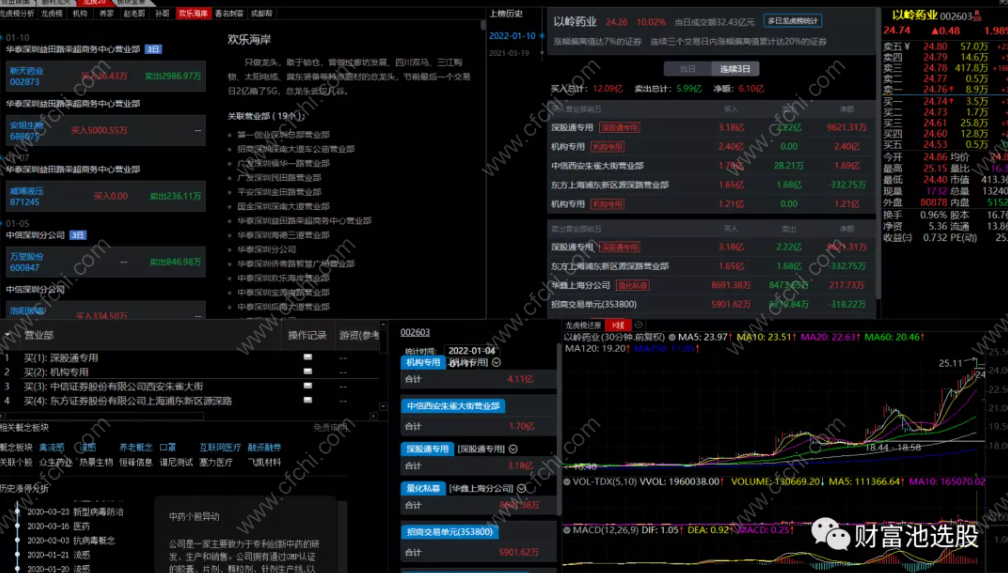
Task: Open the 赵老哥 tab
Action: point(134,13)
